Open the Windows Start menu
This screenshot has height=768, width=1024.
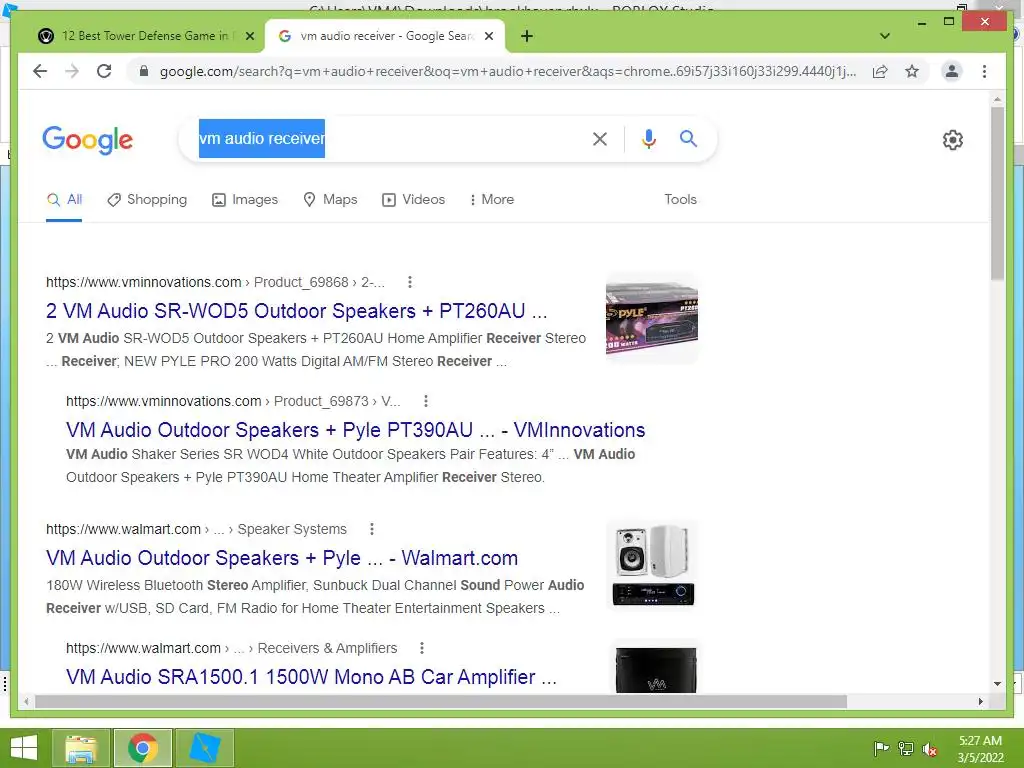tap(24, 748)
